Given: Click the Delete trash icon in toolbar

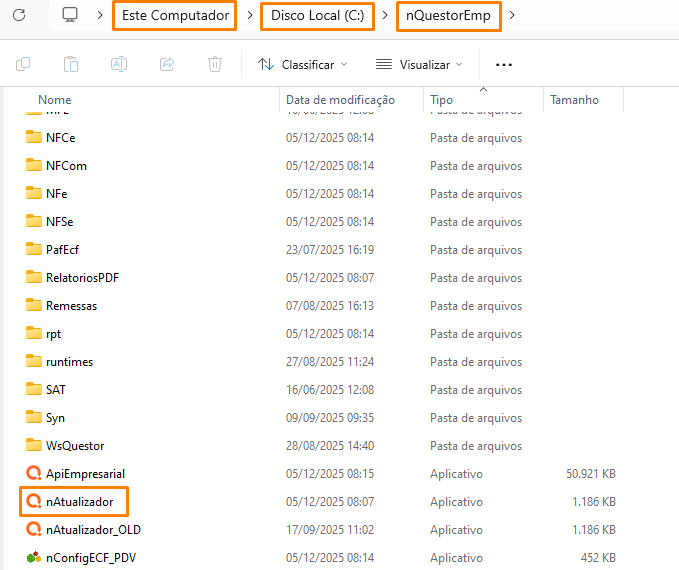Looking at the screenshot, I should 215,64.
